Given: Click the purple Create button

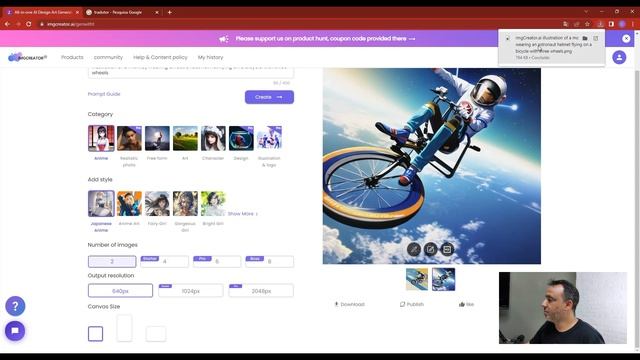Looking at the screenshot, I should [x=269, y=97].
